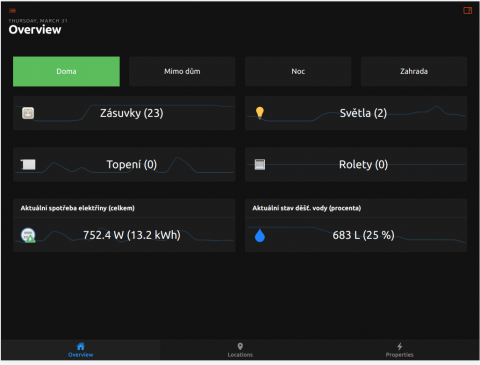Click the socket outlet icon
Image resolution: width=480 pixels, height=365 pixels.
click(x=28, y=113)
